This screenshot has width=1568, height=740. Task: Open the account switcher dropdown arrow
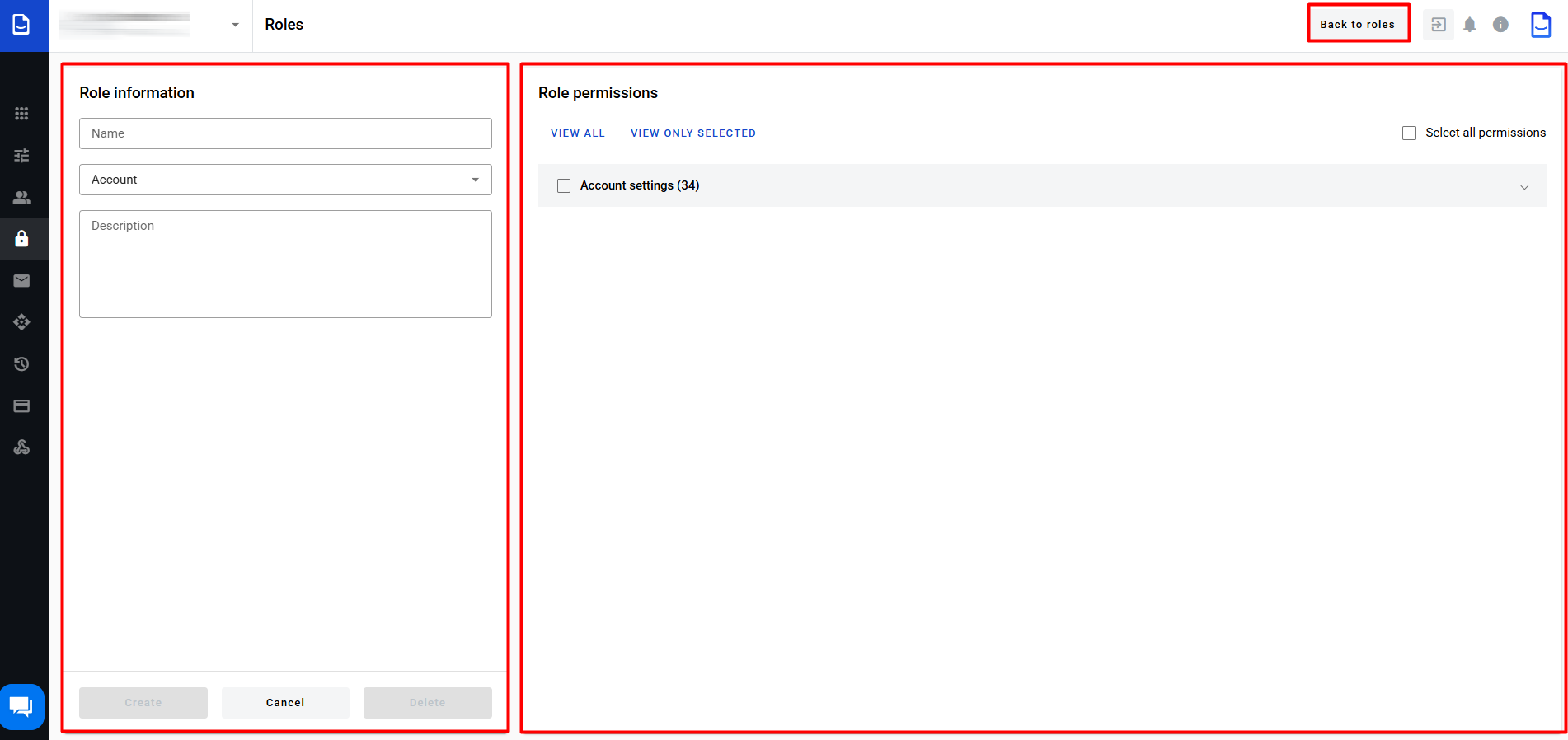pyautogui.click(x=235, y=25)
